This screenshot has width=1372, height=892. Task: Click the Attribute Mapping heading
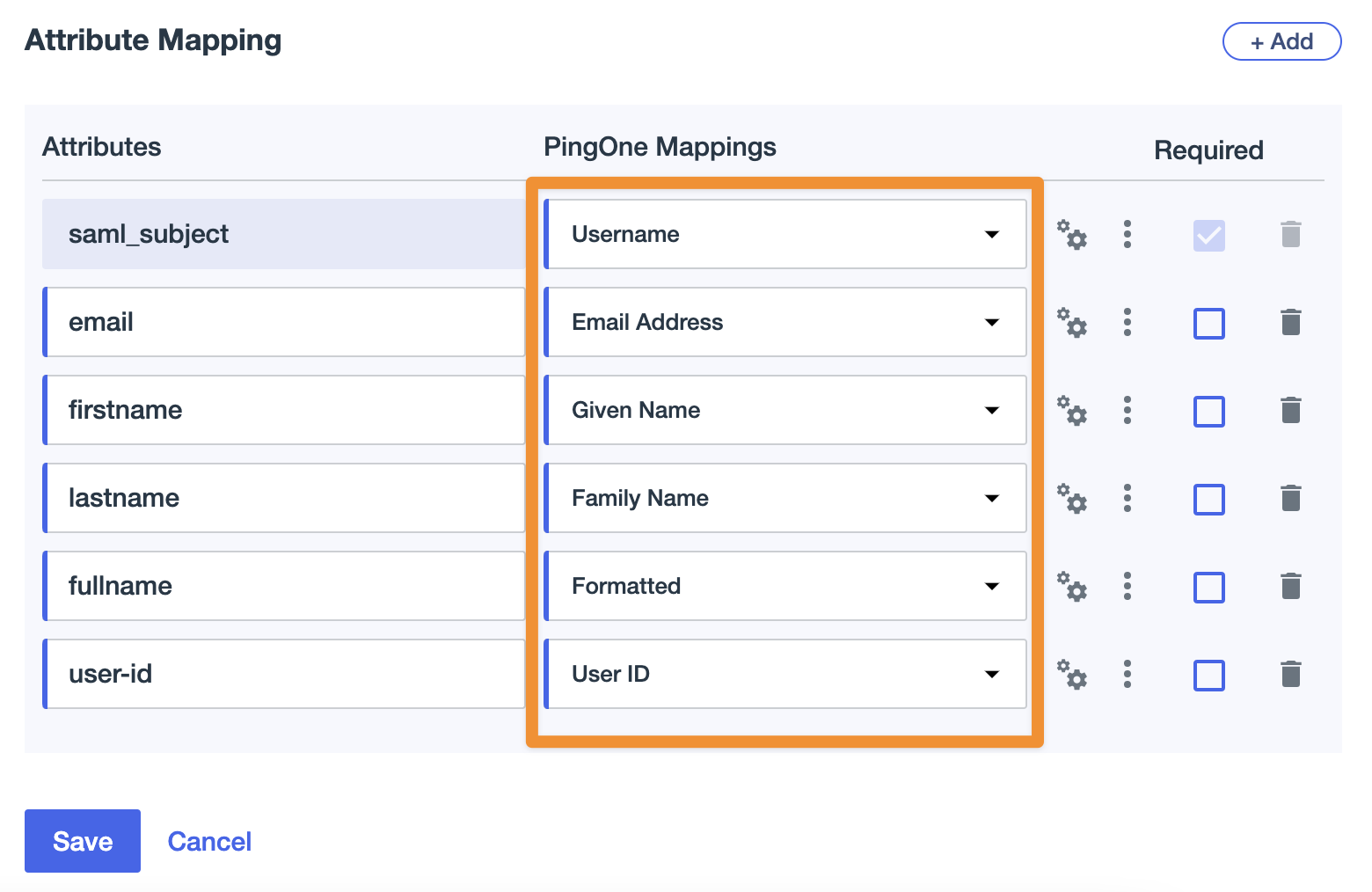point(153,40)
